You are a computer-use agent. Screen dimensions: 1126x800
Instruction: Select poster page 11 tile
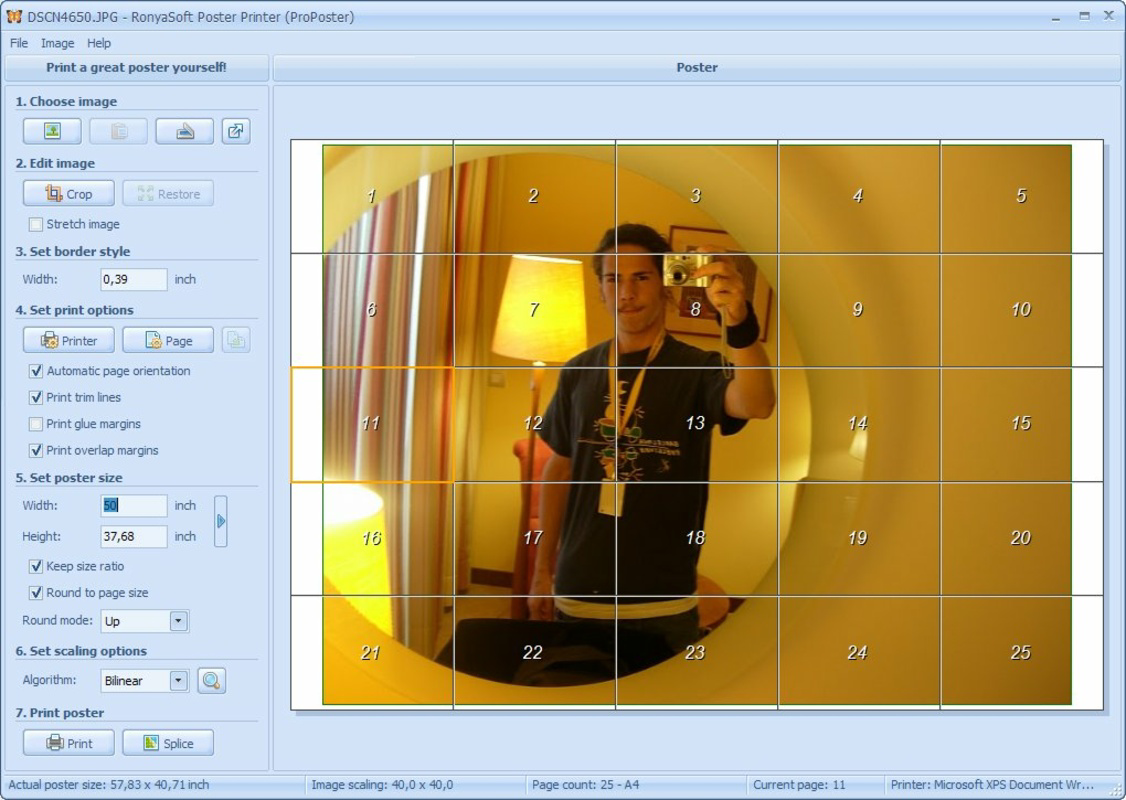[372, 424]
